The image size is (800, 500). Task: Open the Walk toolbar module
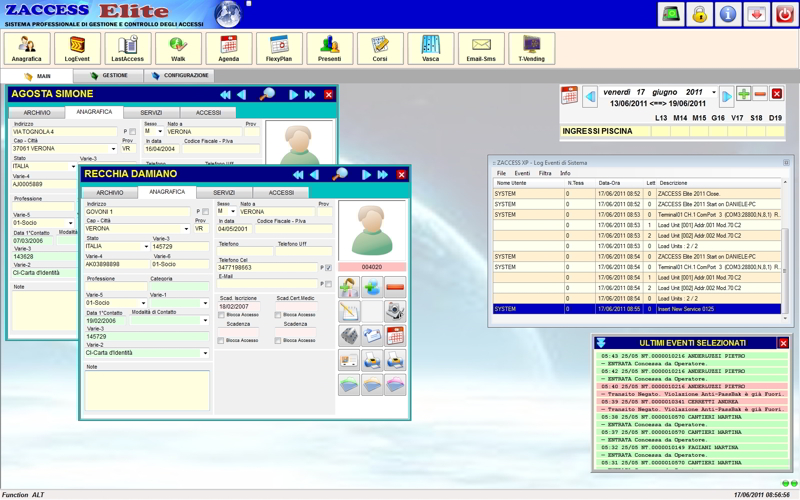[x=178, y=48]
